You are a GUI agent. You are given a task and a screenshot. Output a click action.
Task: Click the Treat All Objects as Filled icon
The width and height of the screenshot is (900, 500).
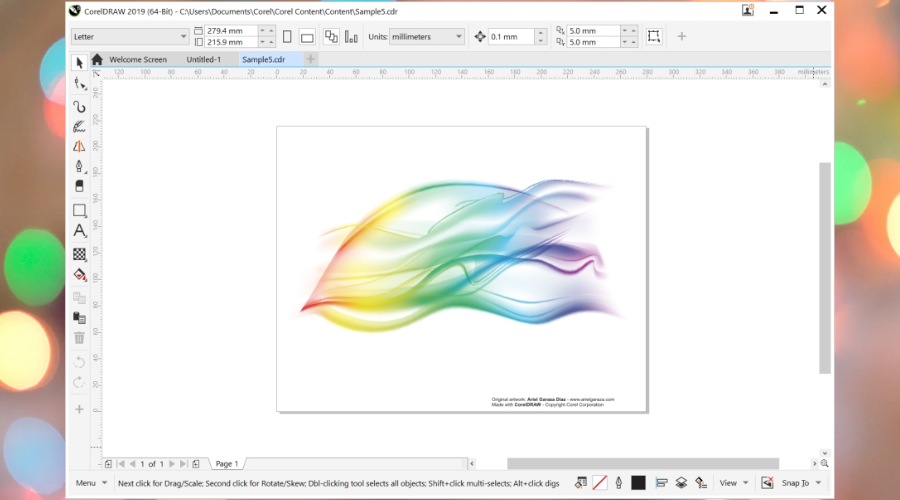(x=654, y=36)
